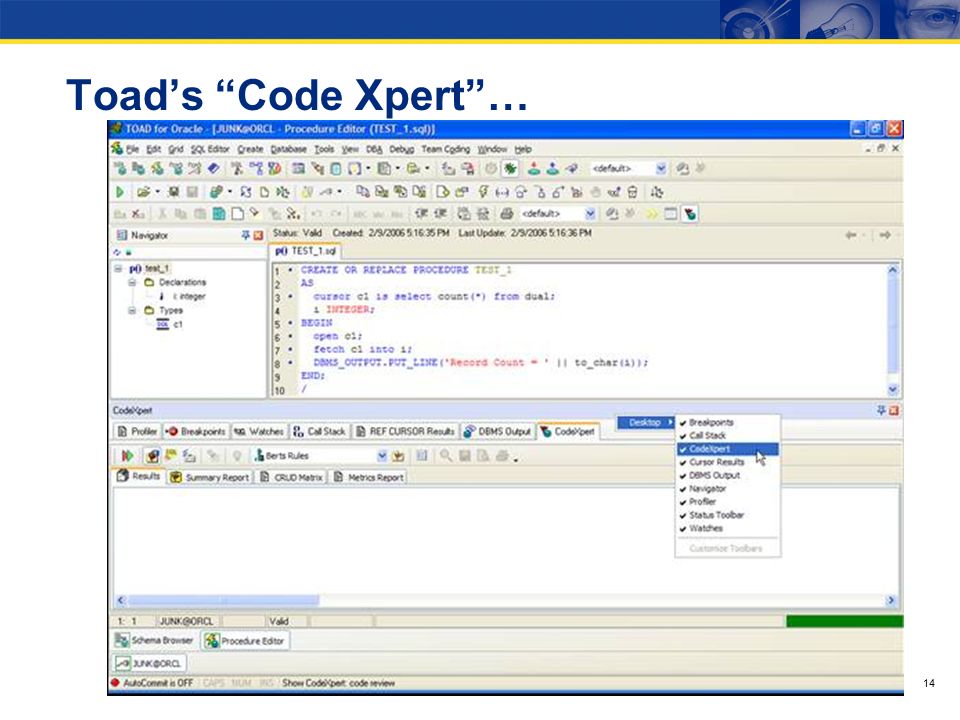Toggle Navigator in the popup menu
This screenshot has height=720, width=960.
tap(727, 489)
